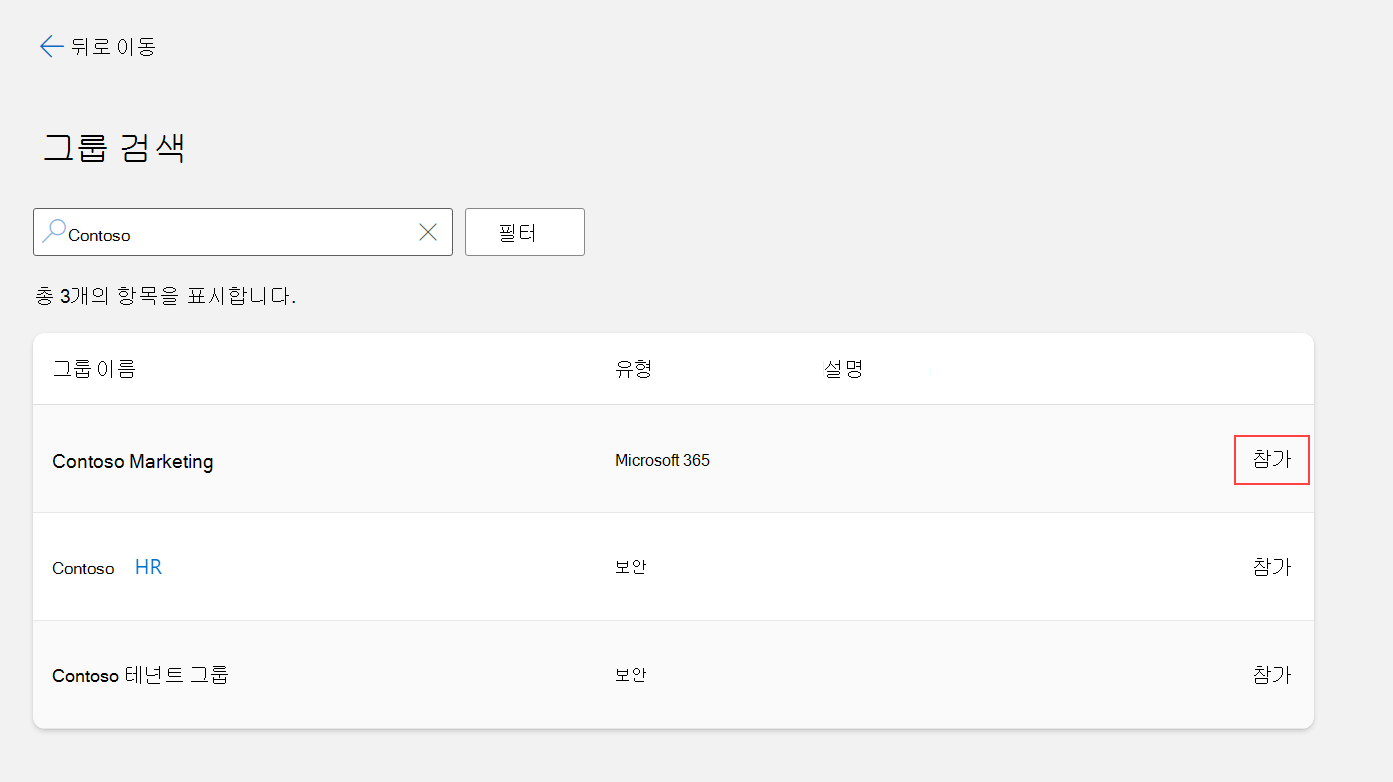Focus the Contoso search field
Image resolution: width=1393 pixels, height=782 pixels.
(243, 232)
